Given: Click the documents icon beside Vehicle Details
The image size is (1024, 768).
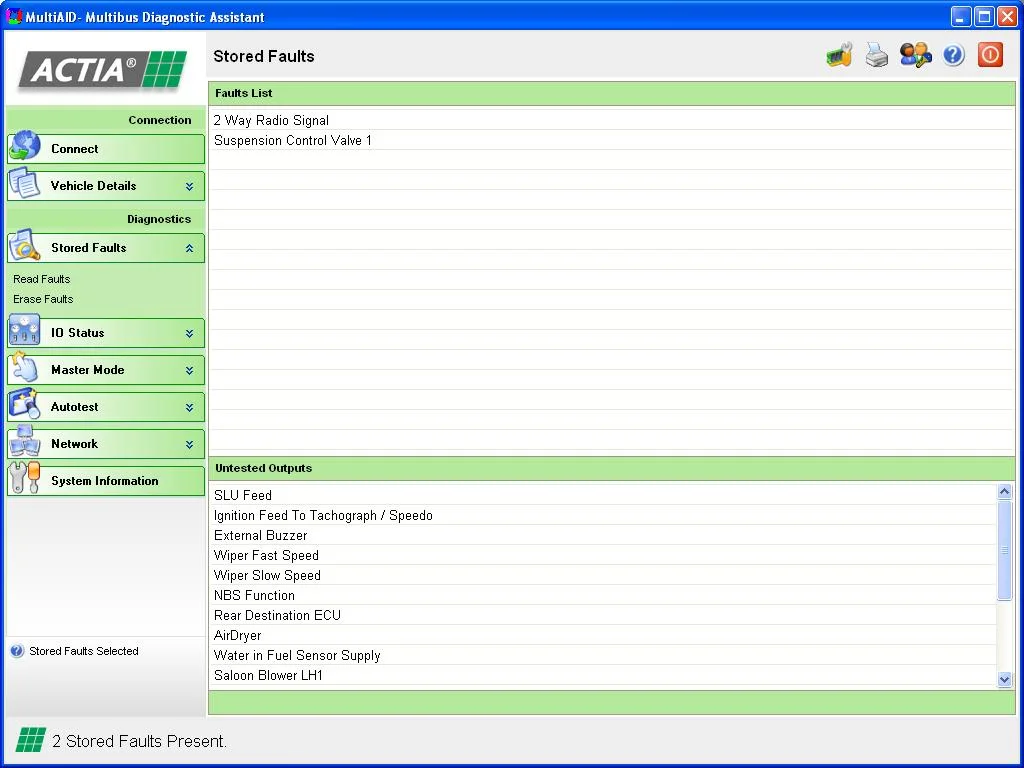Looking at the screenshot, I should [25, 184].
